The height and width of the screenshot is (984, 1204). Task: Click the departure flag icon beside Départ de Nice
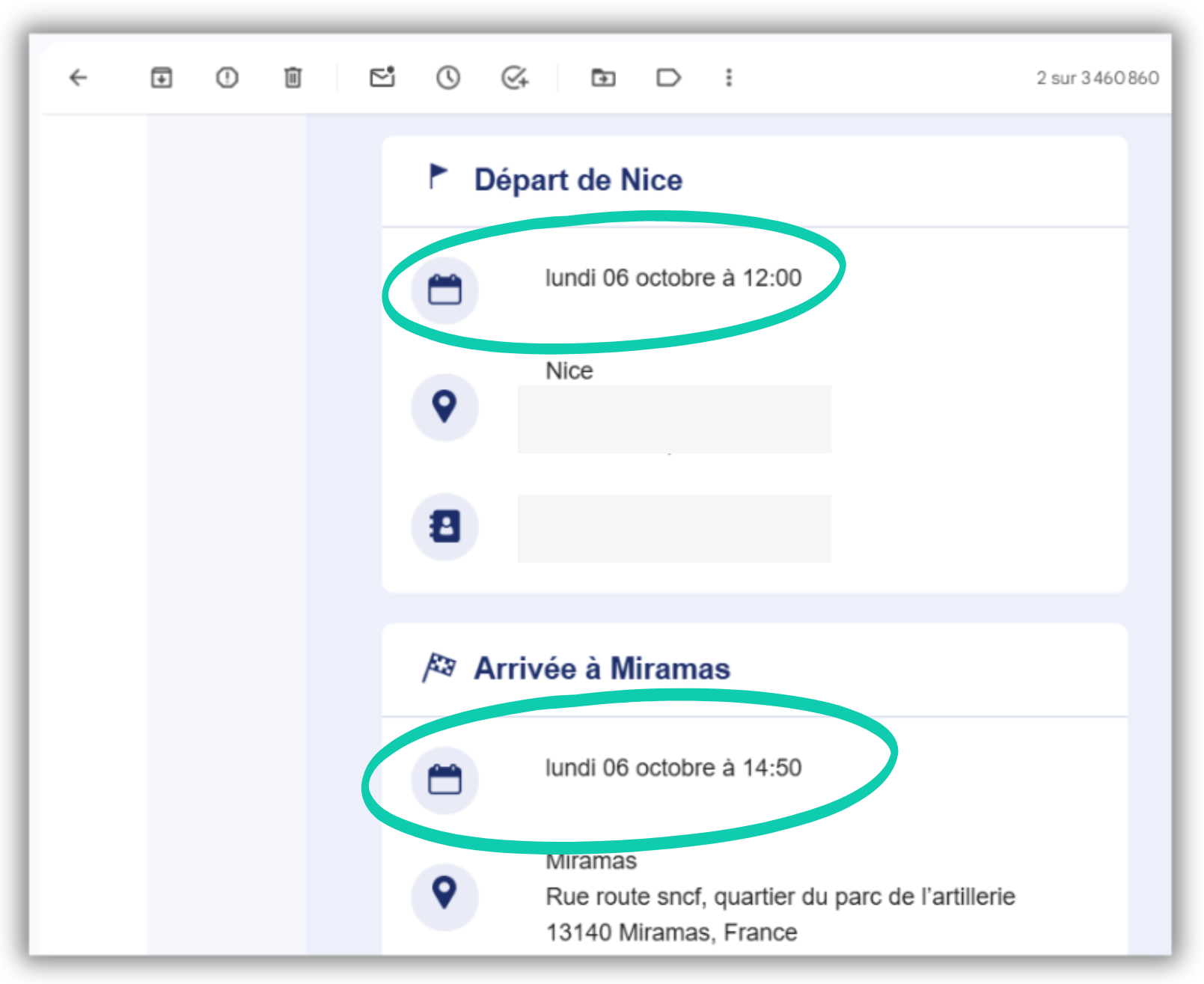[438, 177]
